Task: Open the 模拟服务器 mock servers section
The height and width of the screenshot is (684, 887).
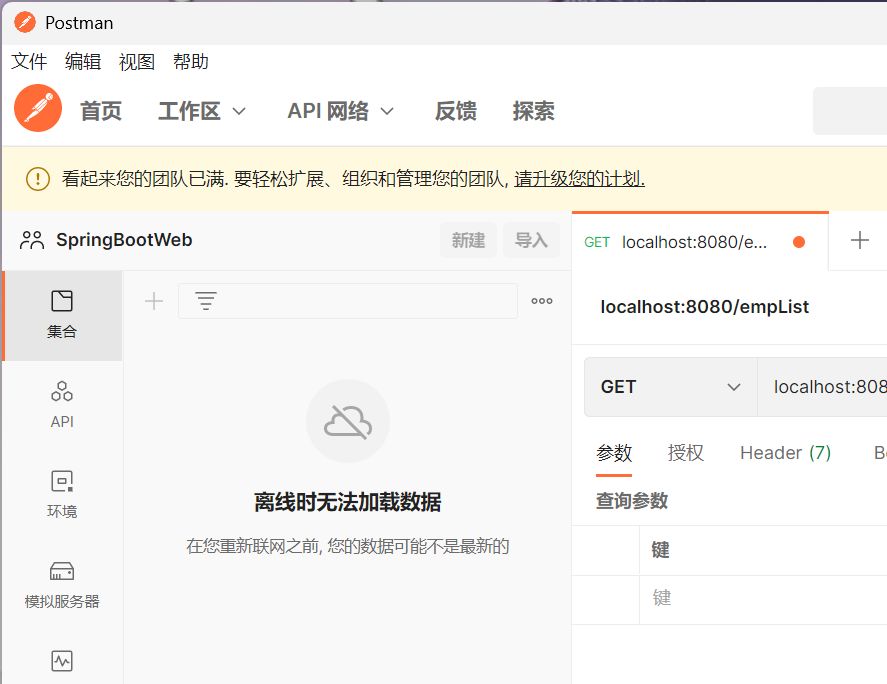Action: click(x=62, y=585)
